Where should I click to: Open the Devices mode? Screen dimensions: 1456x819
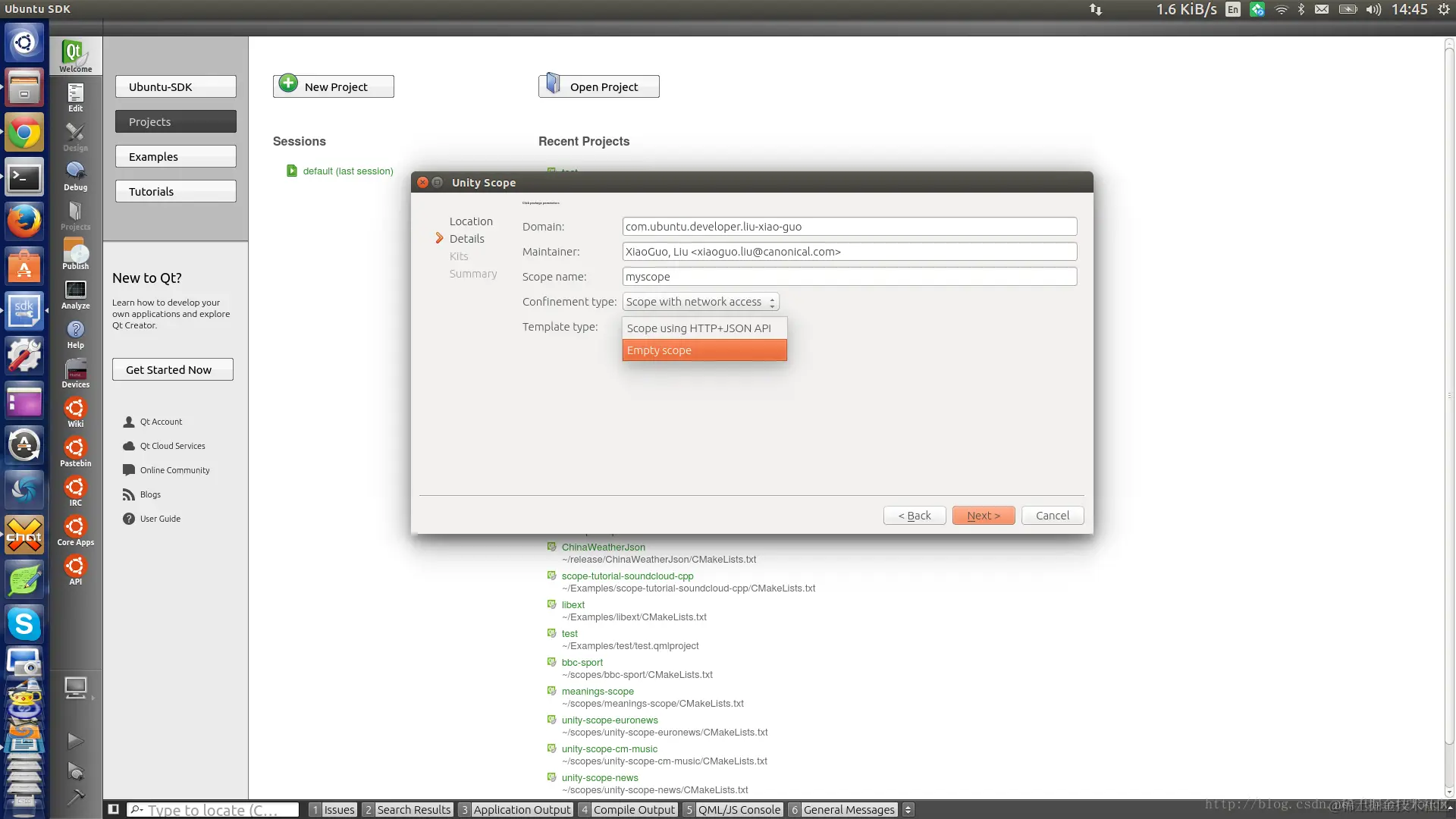coord(75,373)
